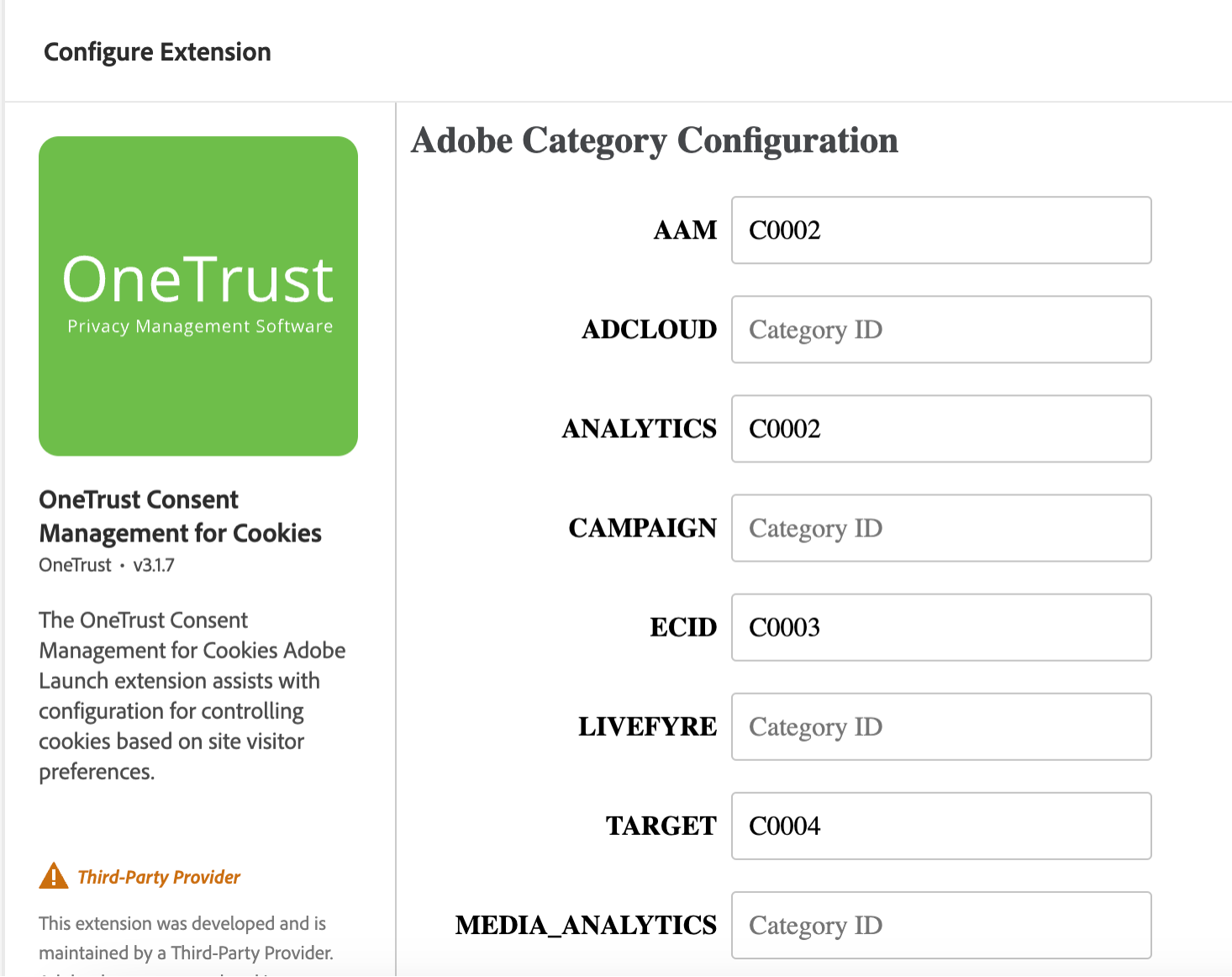Click the Third-Party Provider label text
The image size is (1232, 977).
159,876
